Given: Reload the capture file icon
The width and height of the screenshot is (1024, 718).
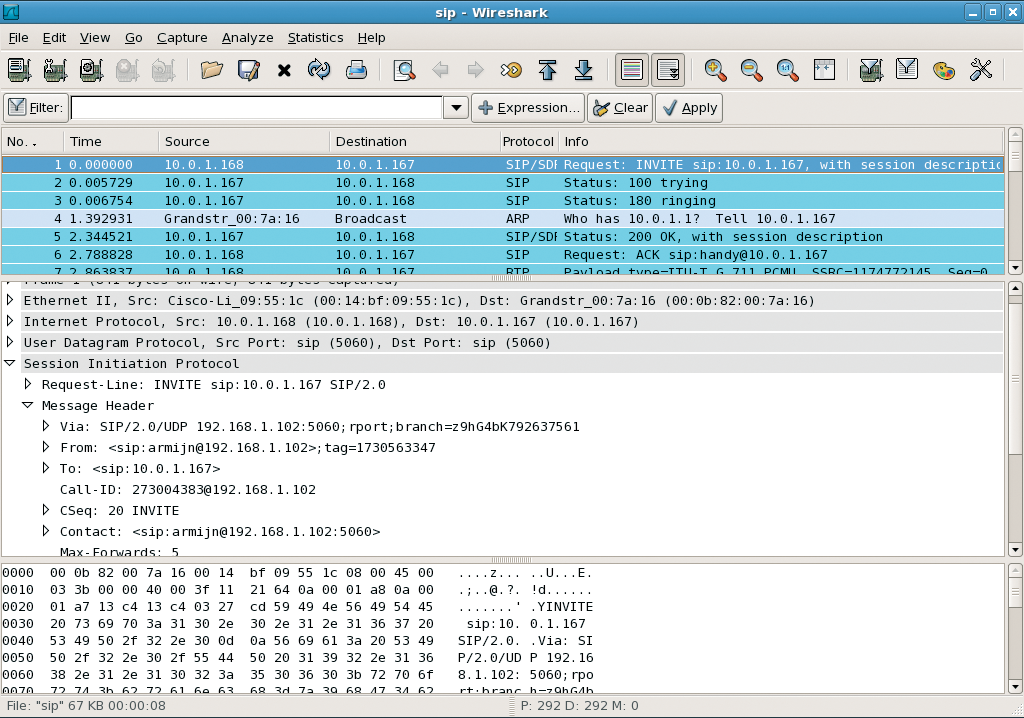Looking at the screenshot, I should pyautogui.click(x=319, y=69).
